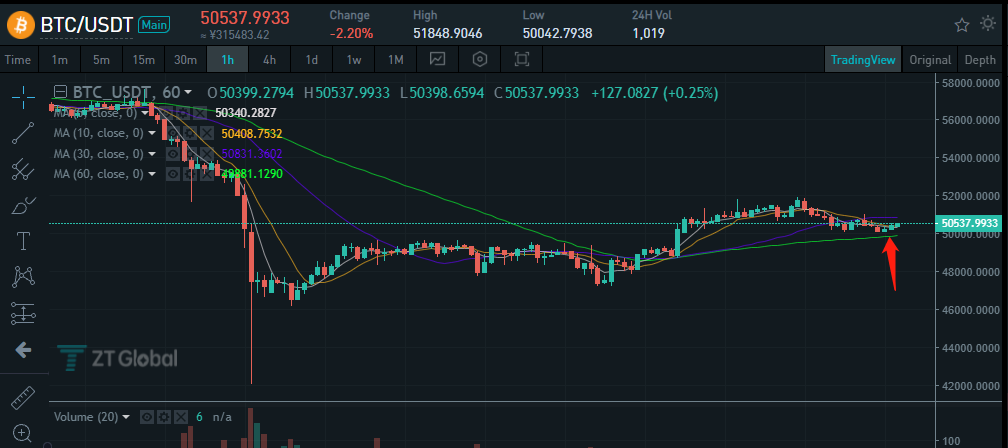
Task: Add BTC/USDT to favorites with star
Action: [x=962, y=25]
